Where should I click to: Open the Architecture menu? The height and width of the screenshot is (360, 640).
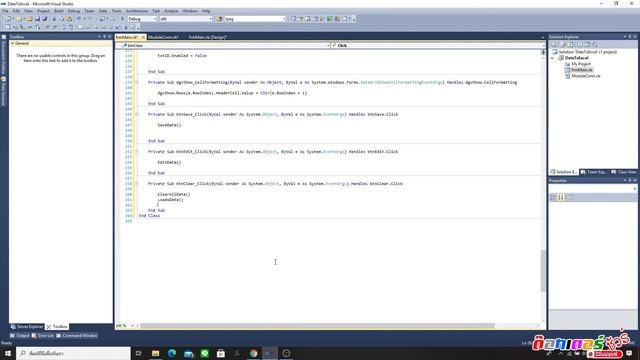[x=137, y=11]
